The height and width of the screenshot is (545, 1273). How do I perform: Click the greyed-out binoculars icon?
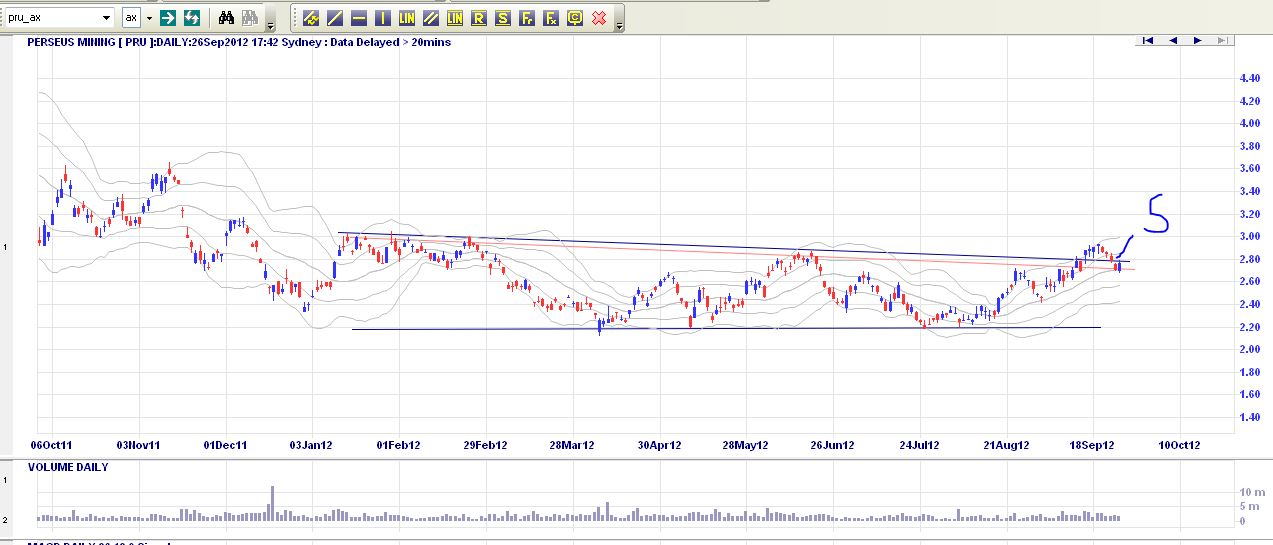pos(250,18)
